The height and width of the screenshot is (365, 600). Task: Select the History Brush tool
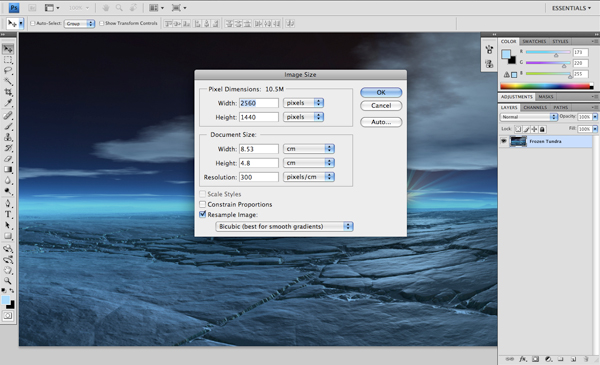pyautogui.click(x=8, y=148)
